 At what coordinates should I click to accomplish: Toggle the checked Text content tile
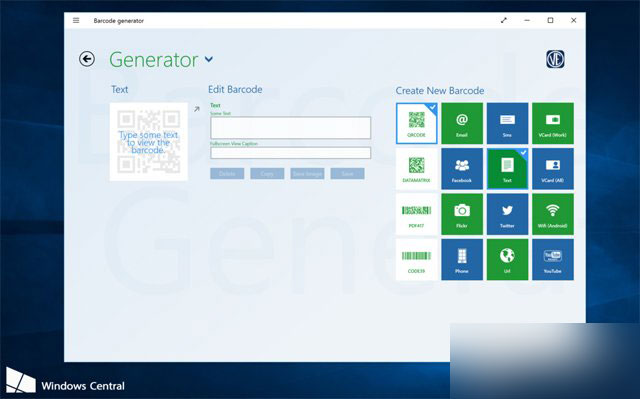pos(507,168)
